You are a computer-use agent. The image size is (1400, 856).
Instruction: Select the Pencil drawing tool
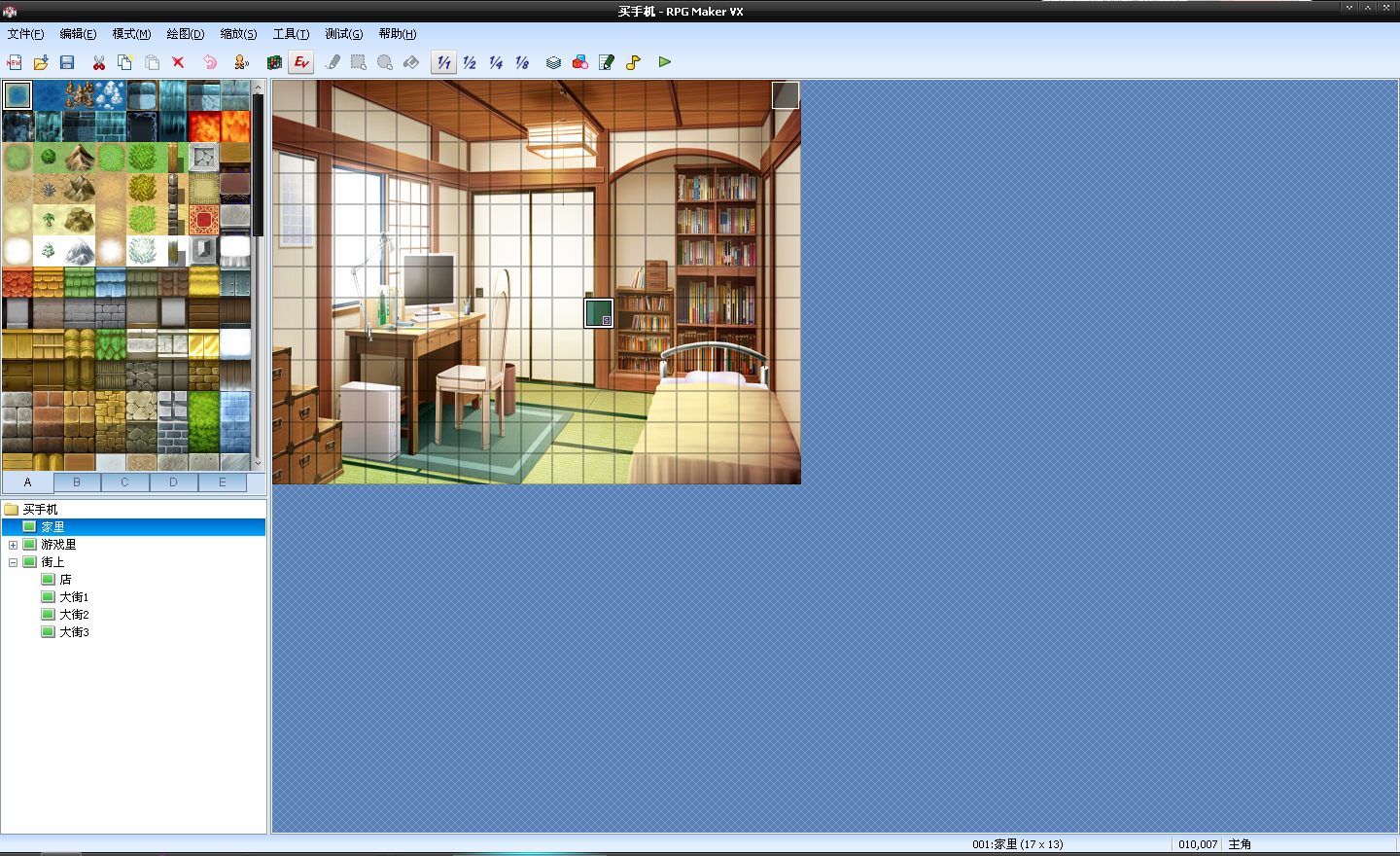[x=332, y=62]
